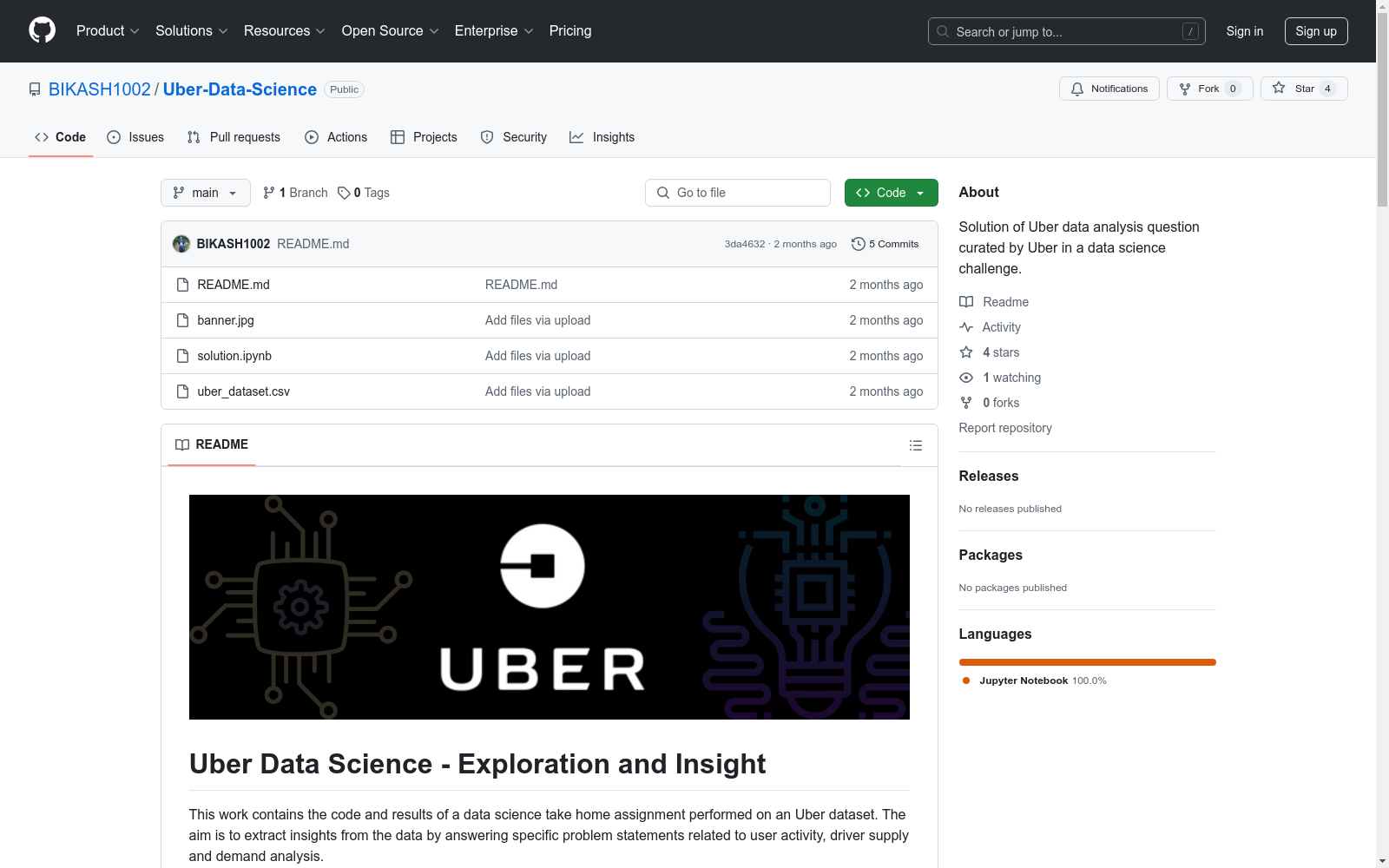The height and width of the screenshot is (868, 1389).
Task: Open the Code tab
Action: pos(61,137)
